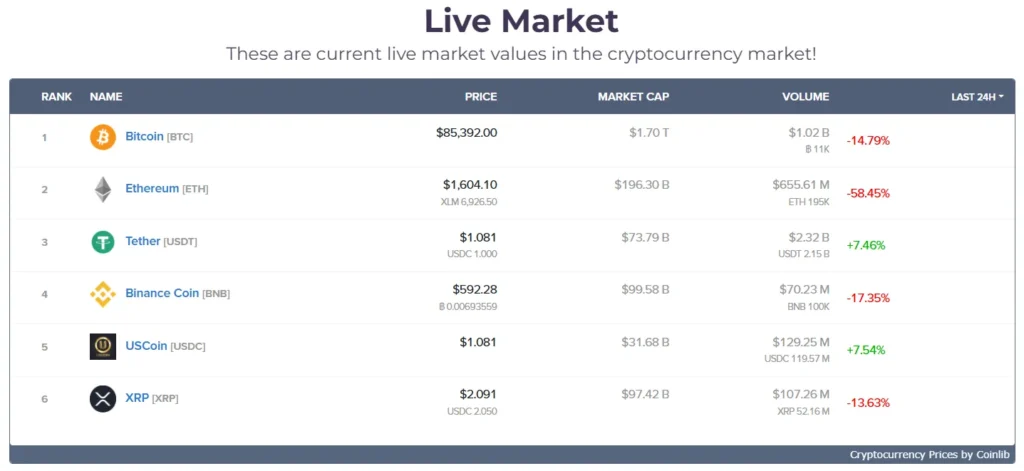Open the Binance Coin link
Viewport: 1024px width, 471px height.
pos(162,293)
